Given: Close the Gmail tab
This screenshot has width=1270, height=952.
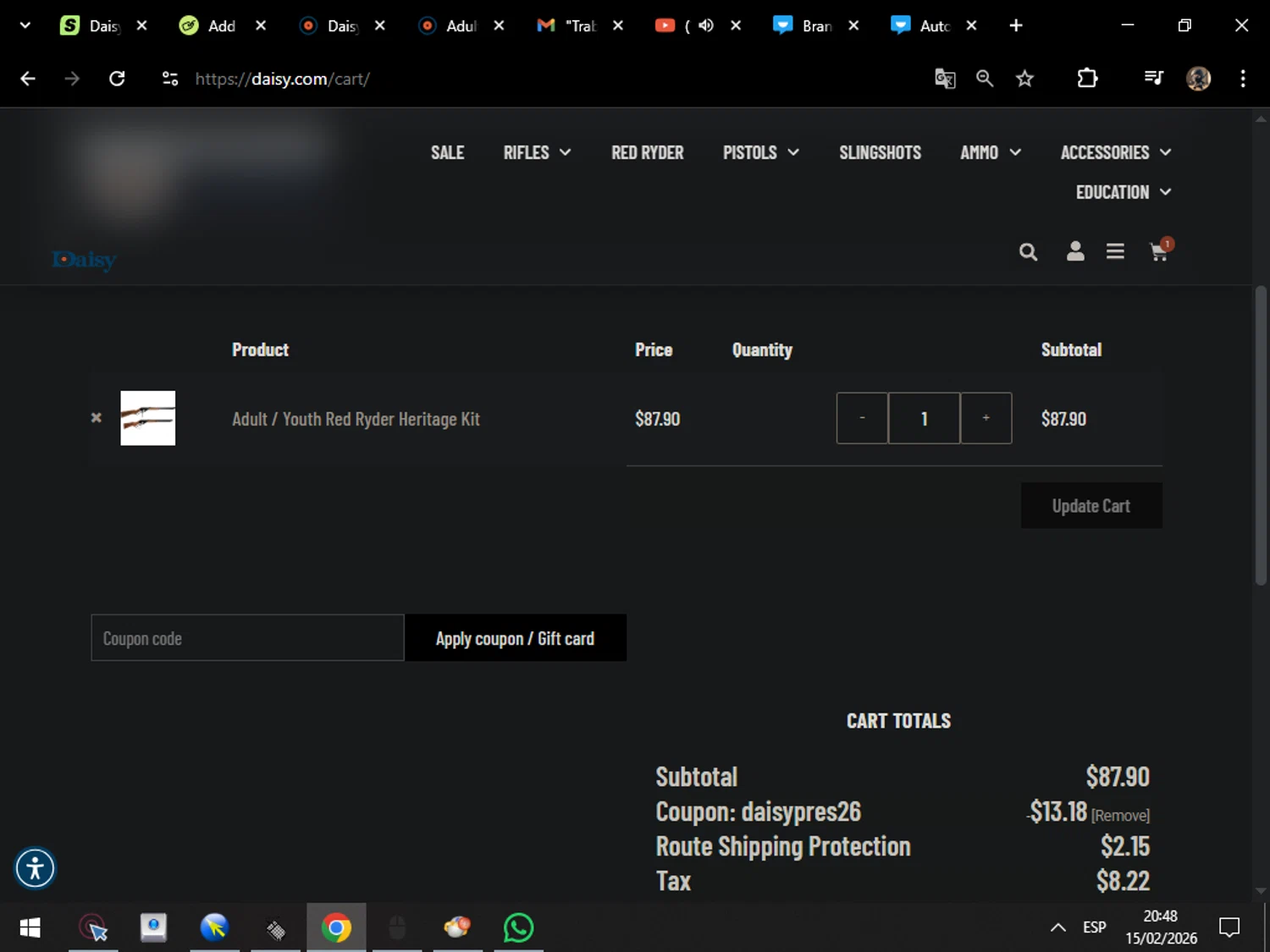Looking at the screenshot, I should coord(618,25).
